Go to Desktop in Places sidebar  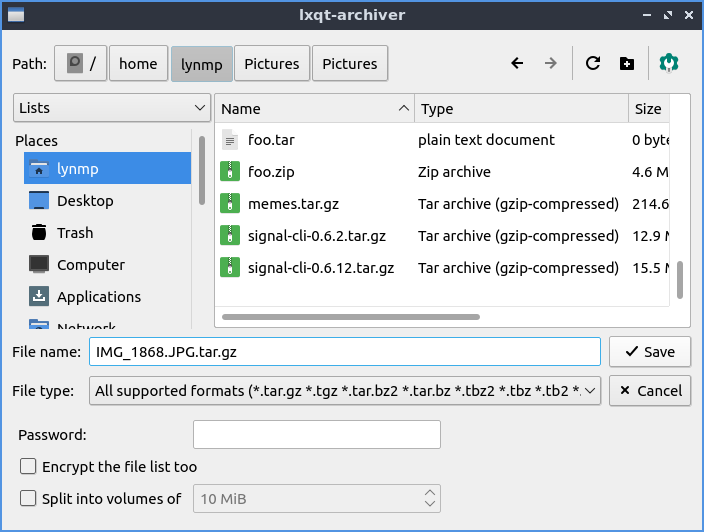tap(84, 201)
